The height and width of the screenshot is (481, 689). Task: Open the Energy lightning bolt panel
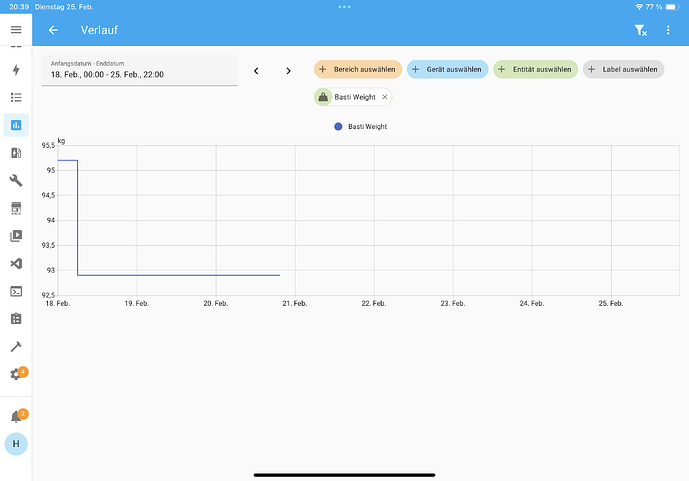click(16, 70)
